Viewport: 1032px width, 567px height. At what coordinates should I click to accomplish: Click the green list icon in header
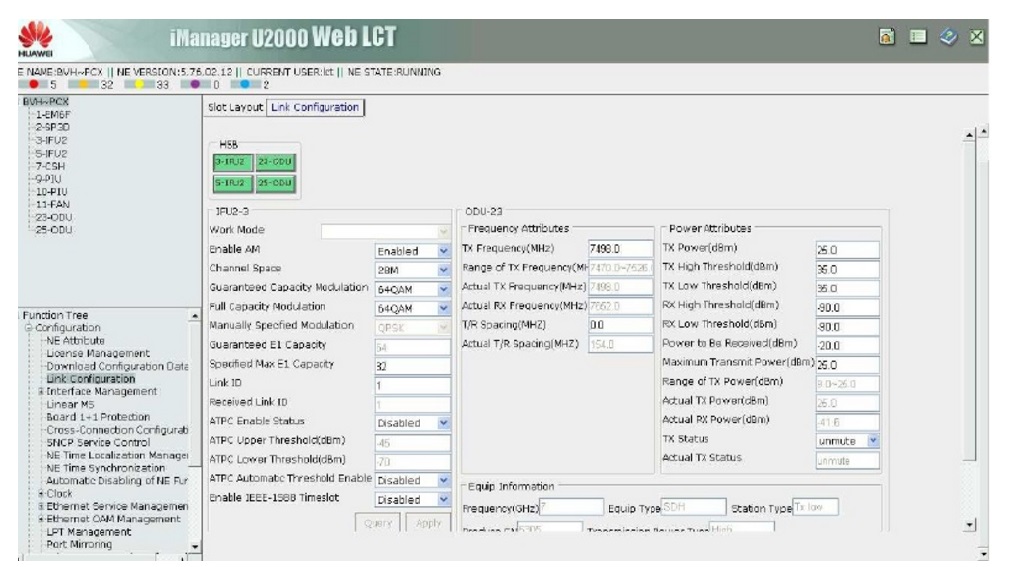[x=917, y=37]
